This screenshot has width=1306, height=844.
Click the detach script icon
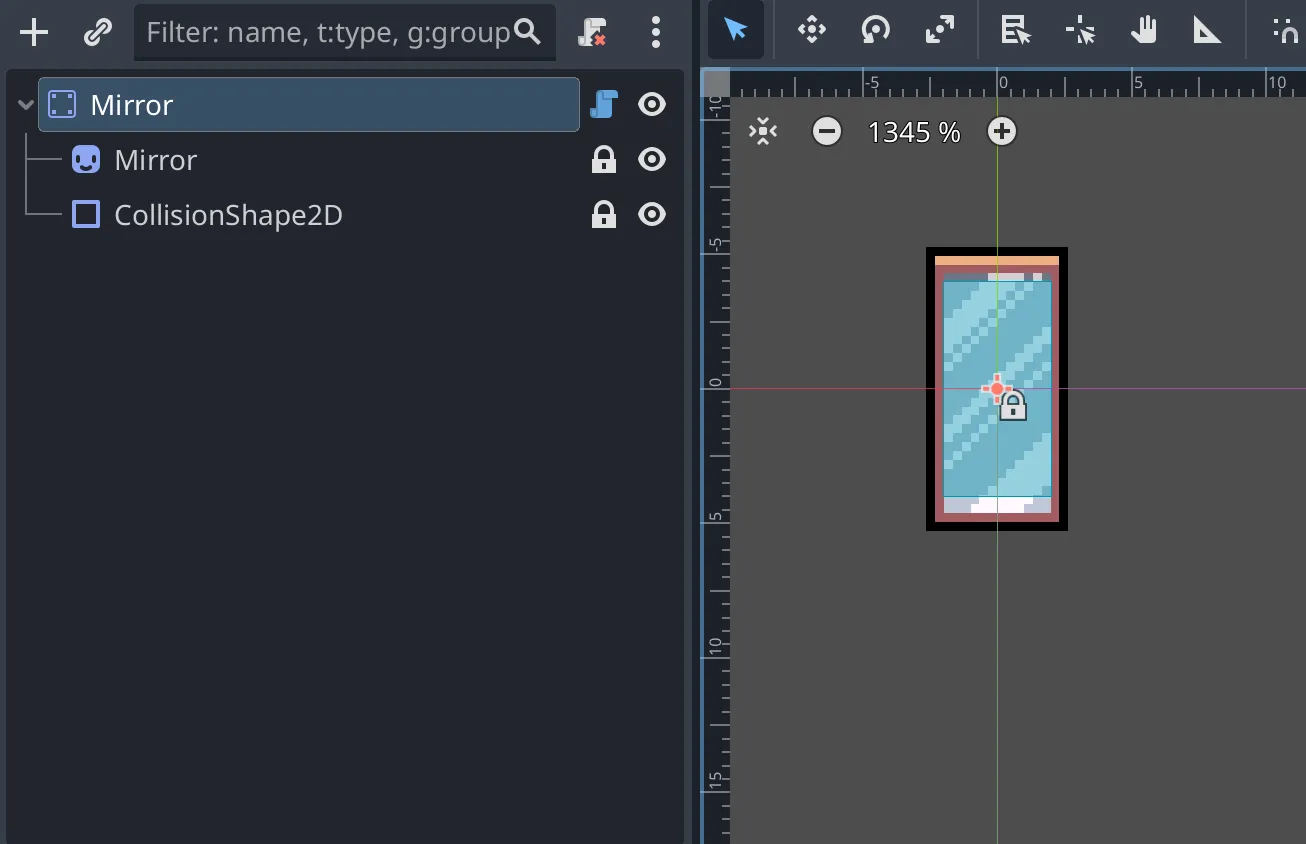(x=593, y=33)
